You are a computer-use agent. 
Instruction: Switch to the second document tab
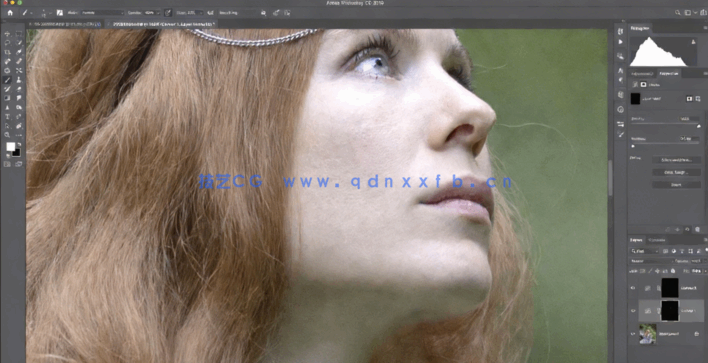[161, 24]
